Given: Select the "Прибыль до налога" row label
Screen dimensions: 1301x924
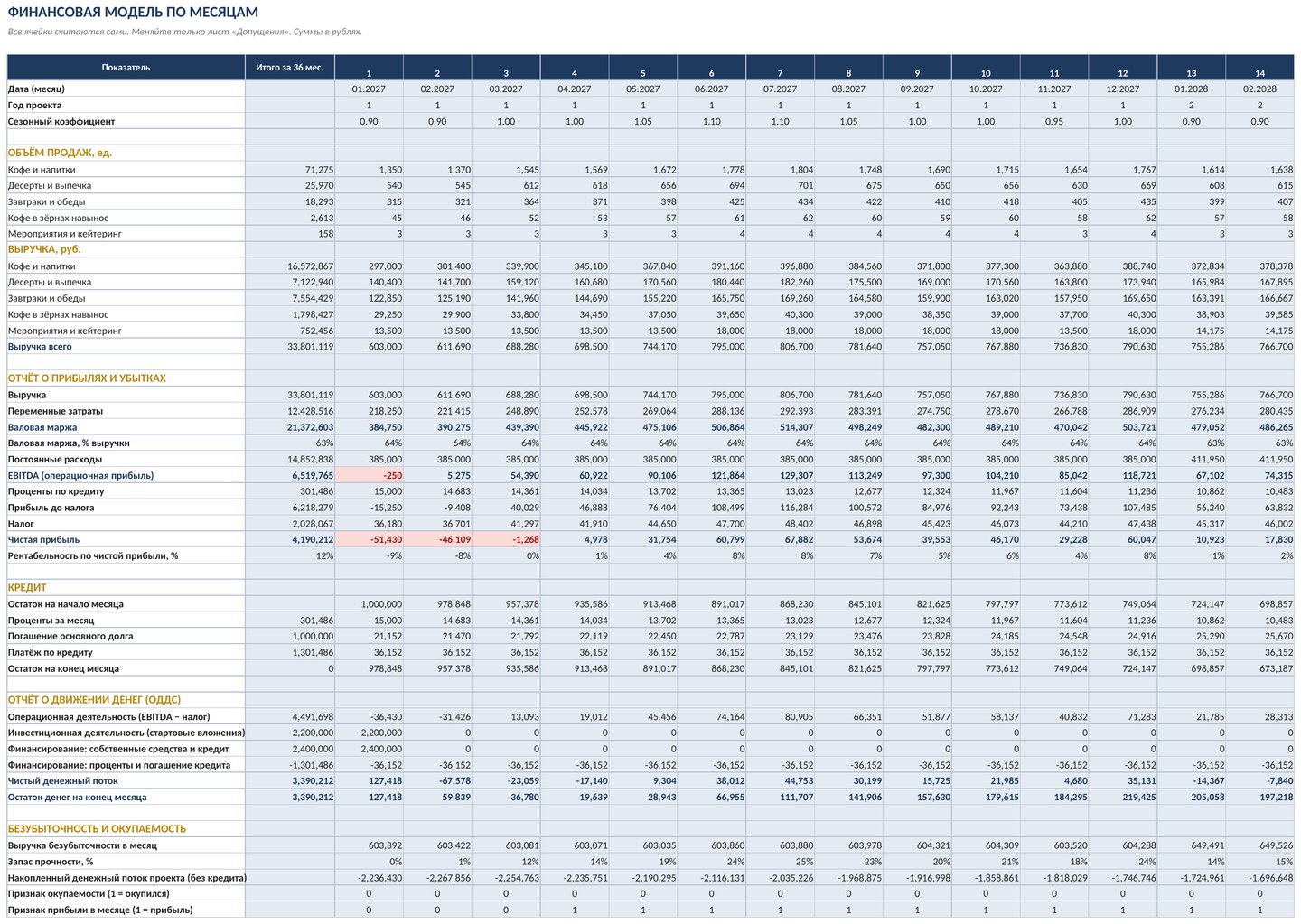Looking at the screenshot, I should (x=51, y=509).
